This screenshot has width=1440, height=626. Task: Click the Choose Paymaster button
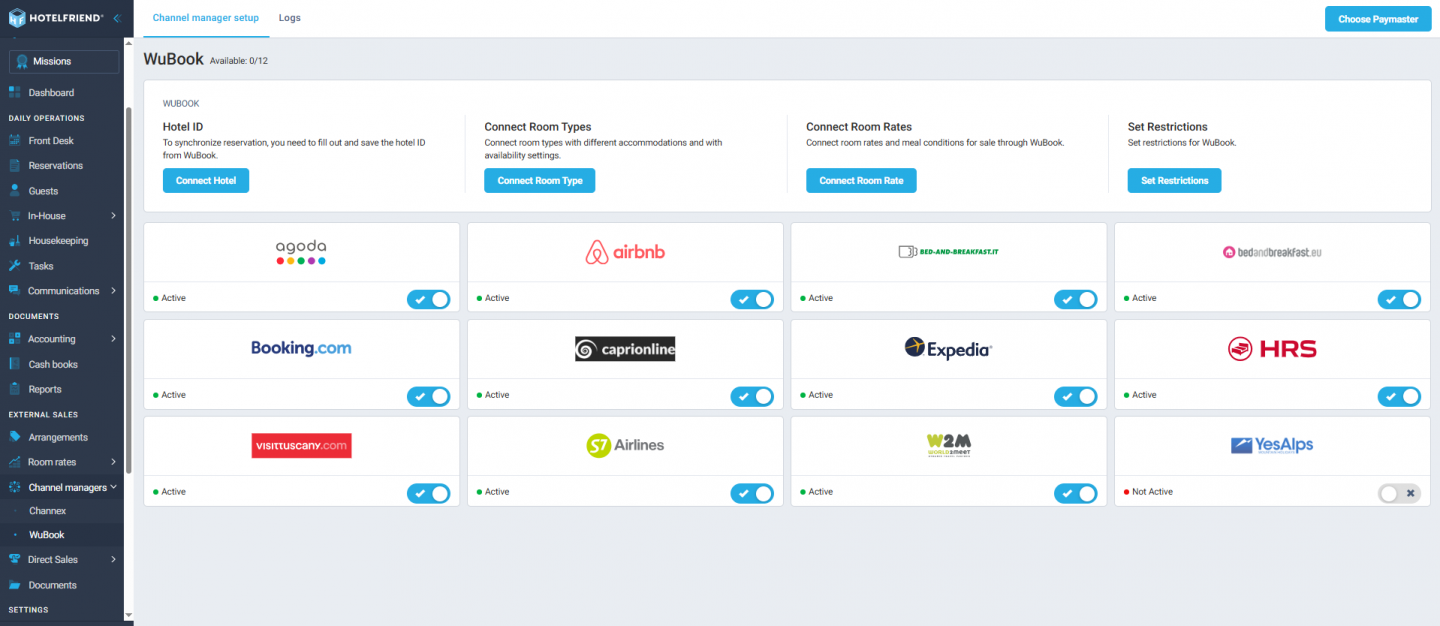(1377, 19)
